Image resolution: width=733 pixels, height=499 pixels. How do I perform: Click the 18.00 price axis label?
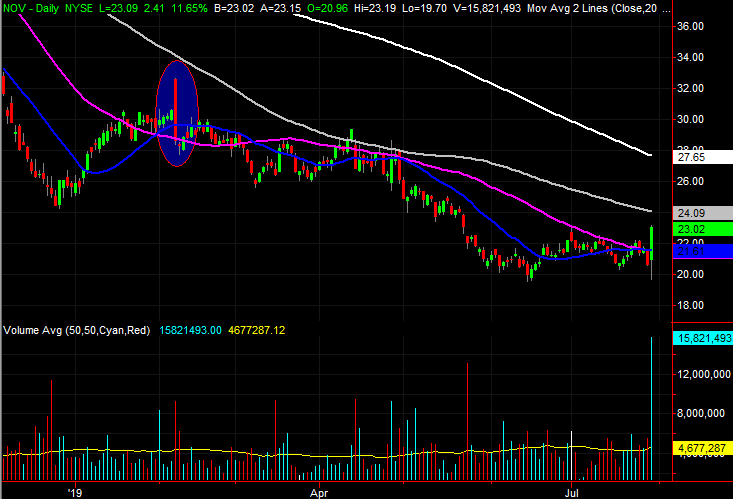pyautogui.click(x=690, y=305)
